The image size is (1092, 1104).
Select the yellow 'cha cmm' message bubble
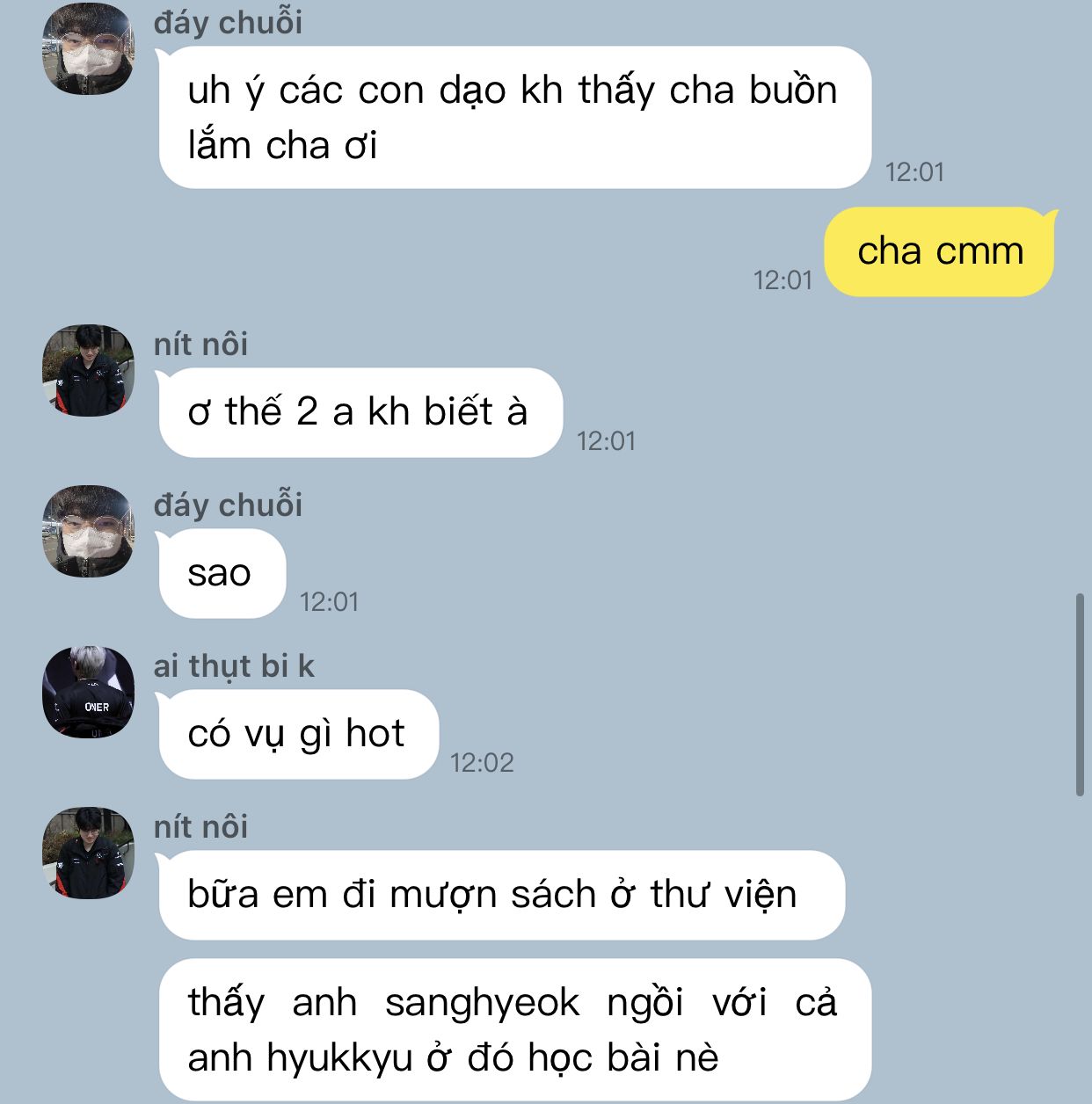coord(940,251)
